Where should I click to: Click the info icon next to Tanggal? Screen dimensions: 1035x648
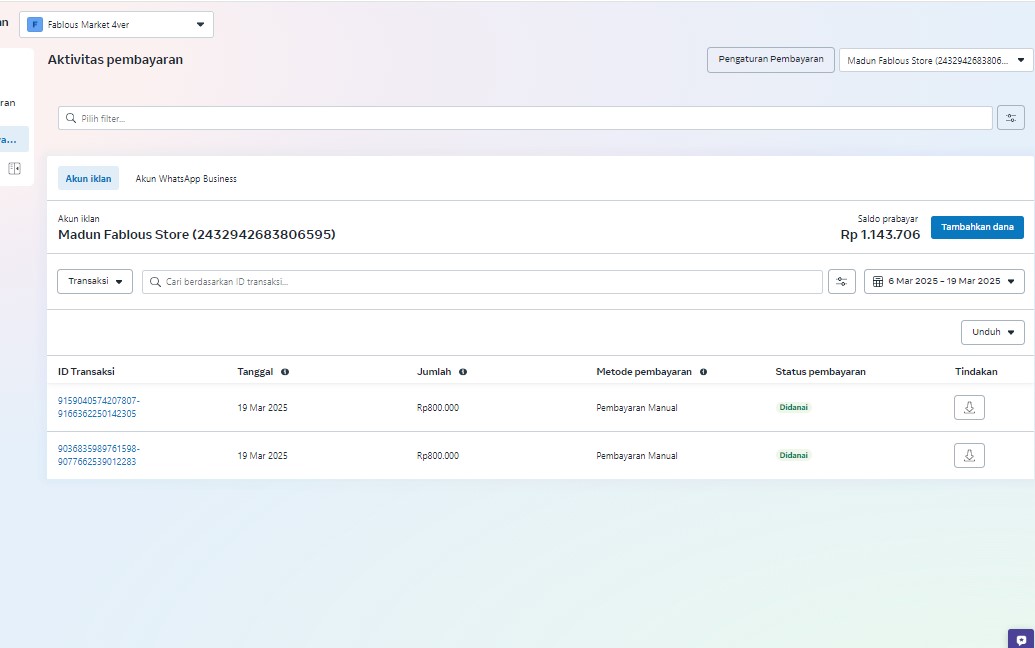click(x=285, y=372)
